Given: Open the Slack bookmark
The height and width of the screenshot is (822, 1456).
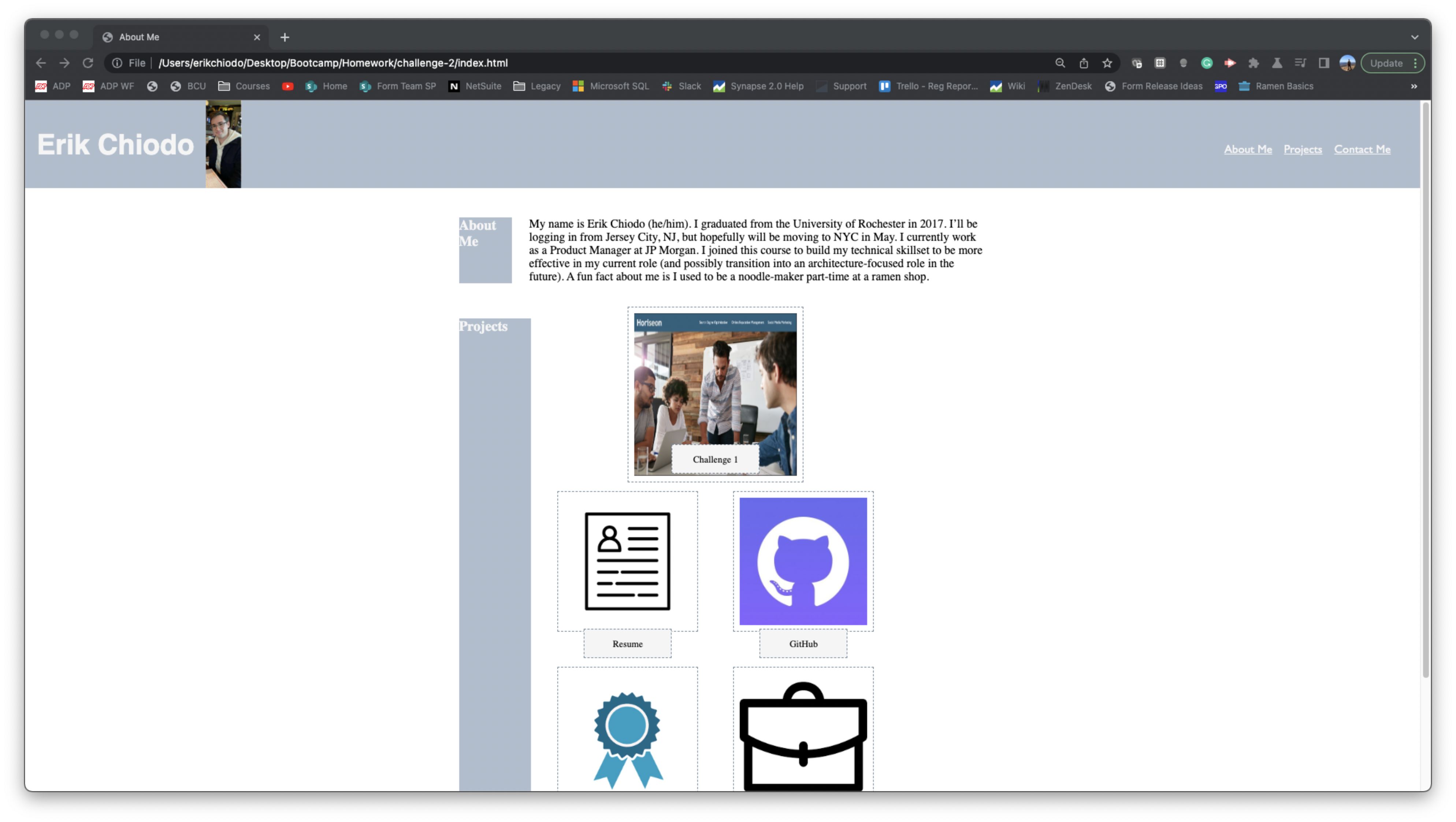Looking at the screenshot, I should coord(681,86).
